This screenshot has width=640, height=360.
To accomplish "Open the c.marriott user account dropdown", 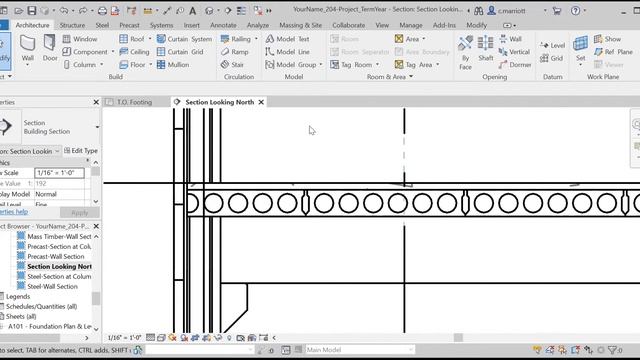I will tap(545, 11).
